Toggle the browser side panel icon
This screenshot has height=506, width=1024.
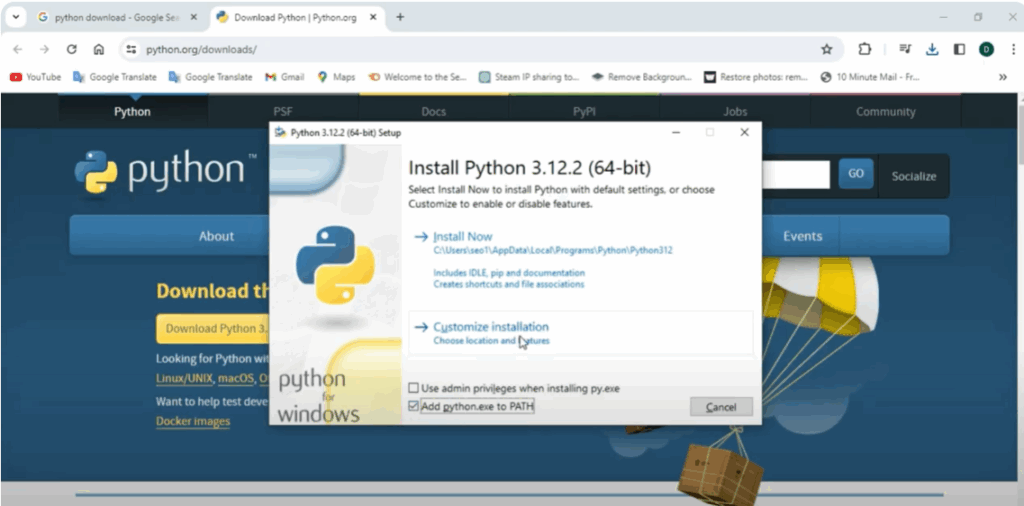tap(959, 50)
